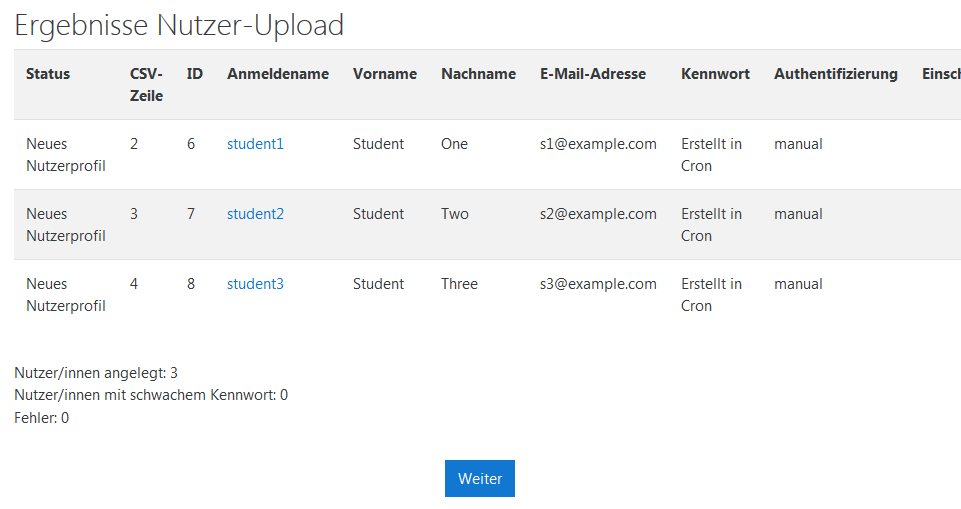Click the Authentifizierung column header
This screenshot has width=961, height=509.
[x=836, y=74]
